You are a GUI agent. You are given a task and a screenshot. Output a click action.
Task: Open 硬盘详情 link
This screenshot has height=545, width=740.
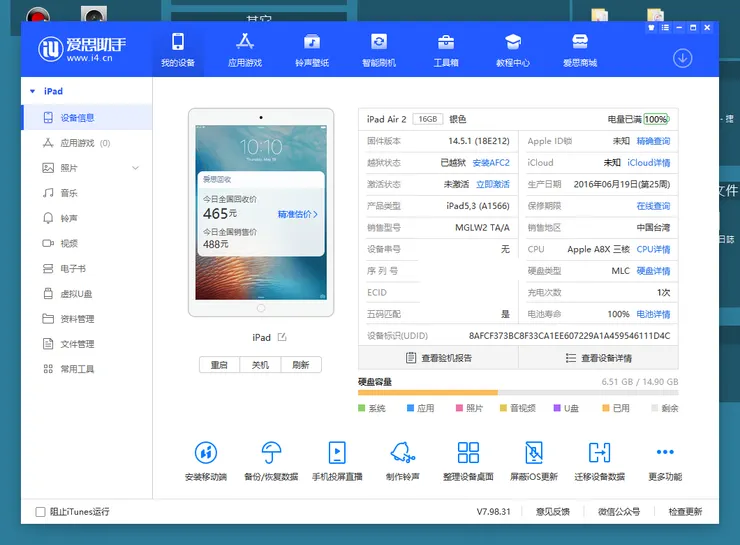tap(653, 271)
